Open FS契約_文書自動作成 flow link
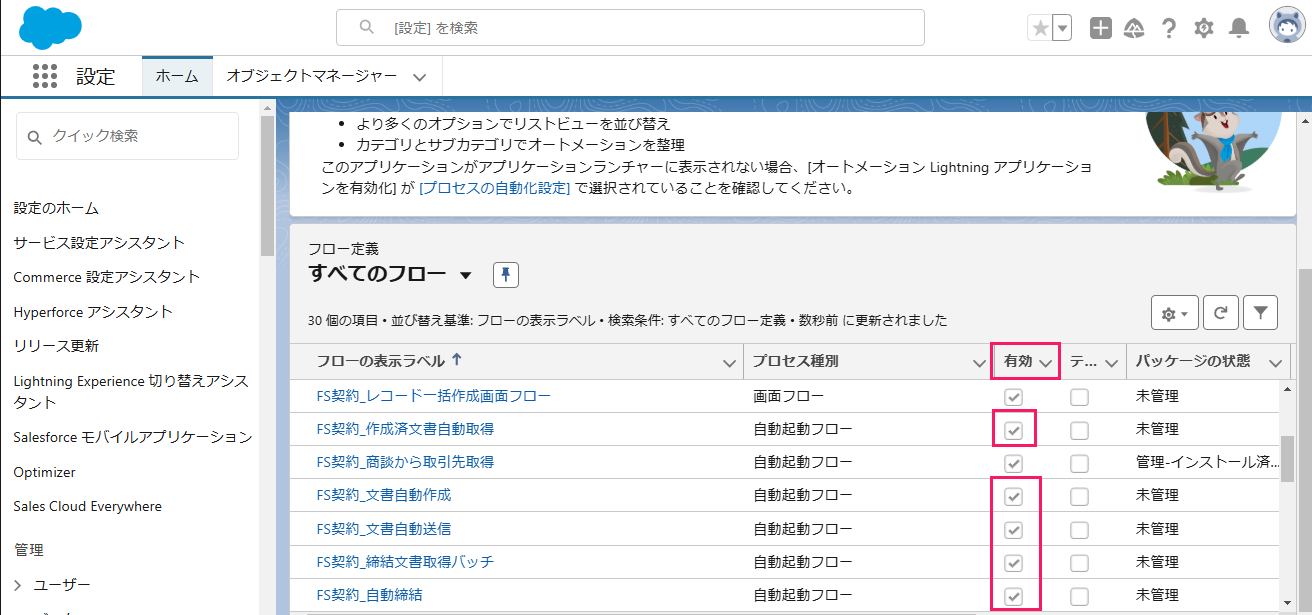 coord(383,495)
